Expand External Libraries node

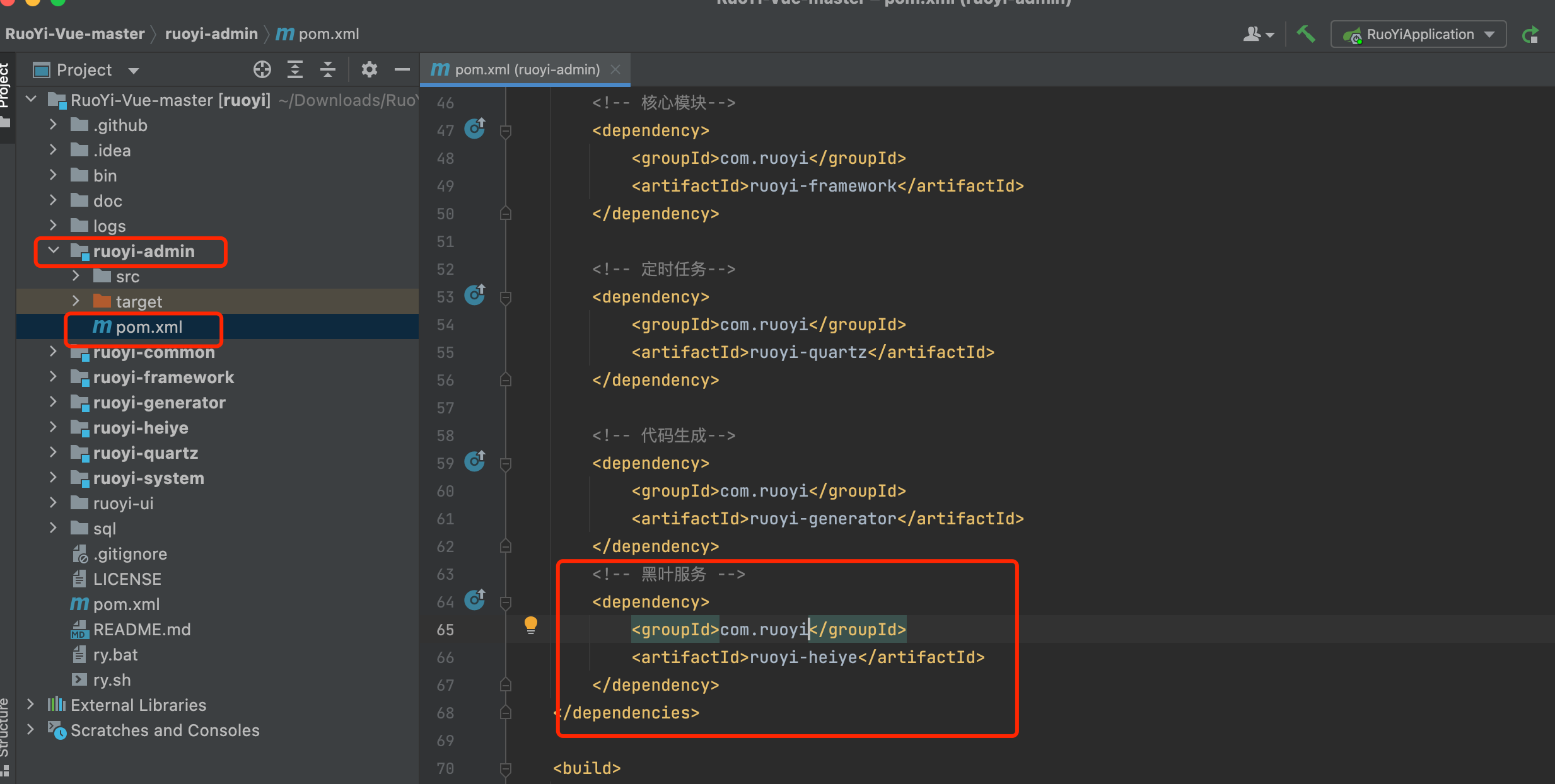tap(31, 705)
